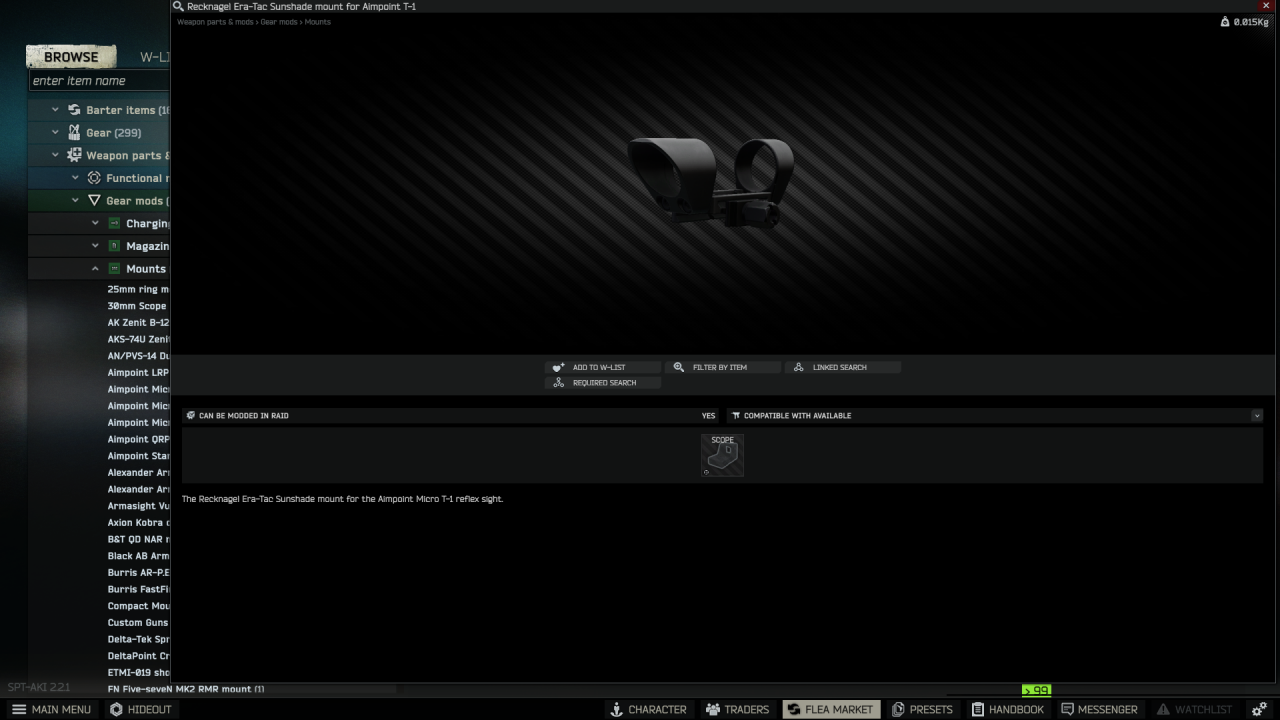
Task: Toggle the Gear mods chevron
Action: [x=75, y=200]
